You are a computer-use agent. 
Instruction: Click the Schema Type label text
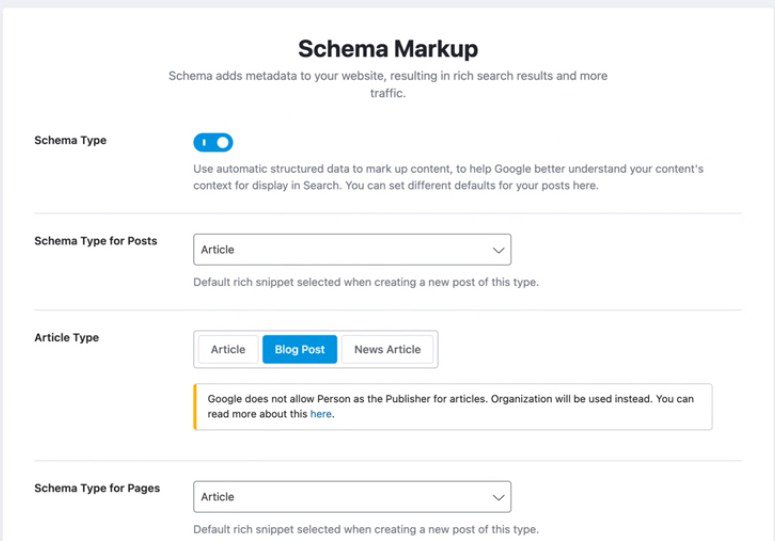point(70,140)
